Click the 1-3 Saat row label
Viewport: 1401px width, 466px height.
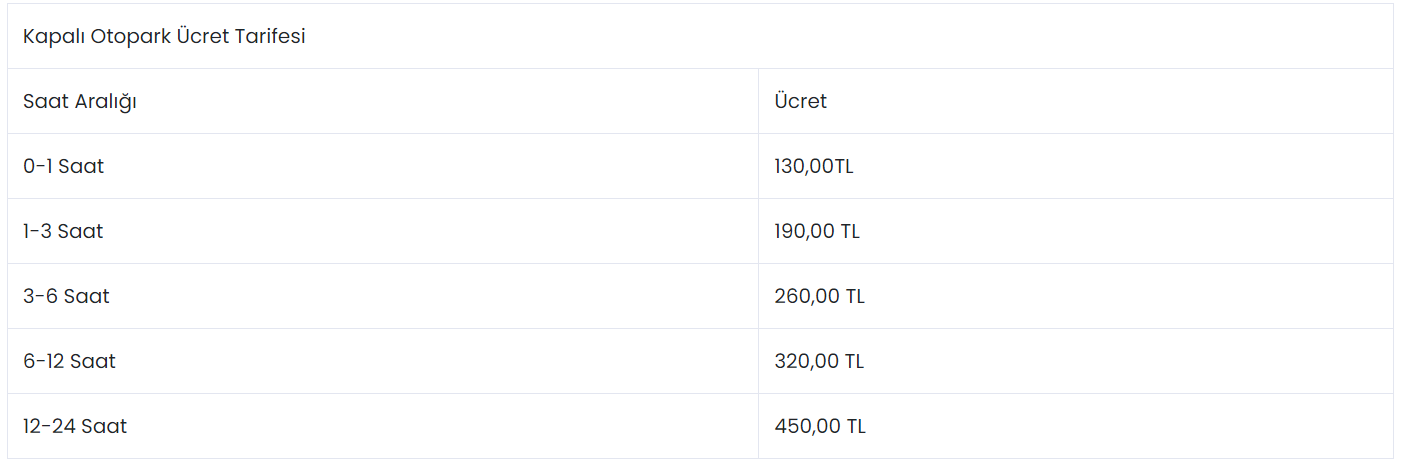point(63,231)
